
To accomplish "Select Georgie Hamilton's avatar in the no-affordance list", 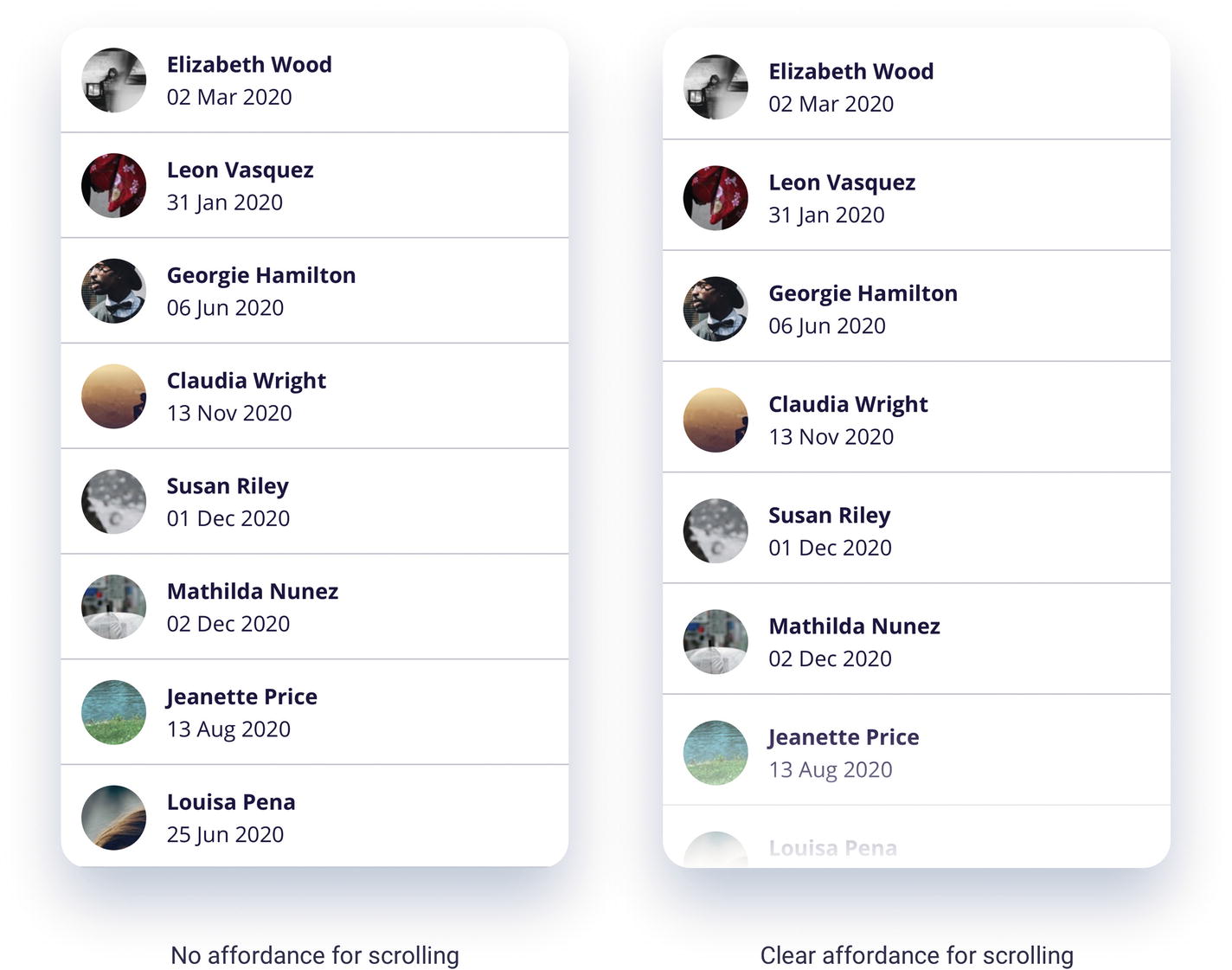I will tap(113, 291).
